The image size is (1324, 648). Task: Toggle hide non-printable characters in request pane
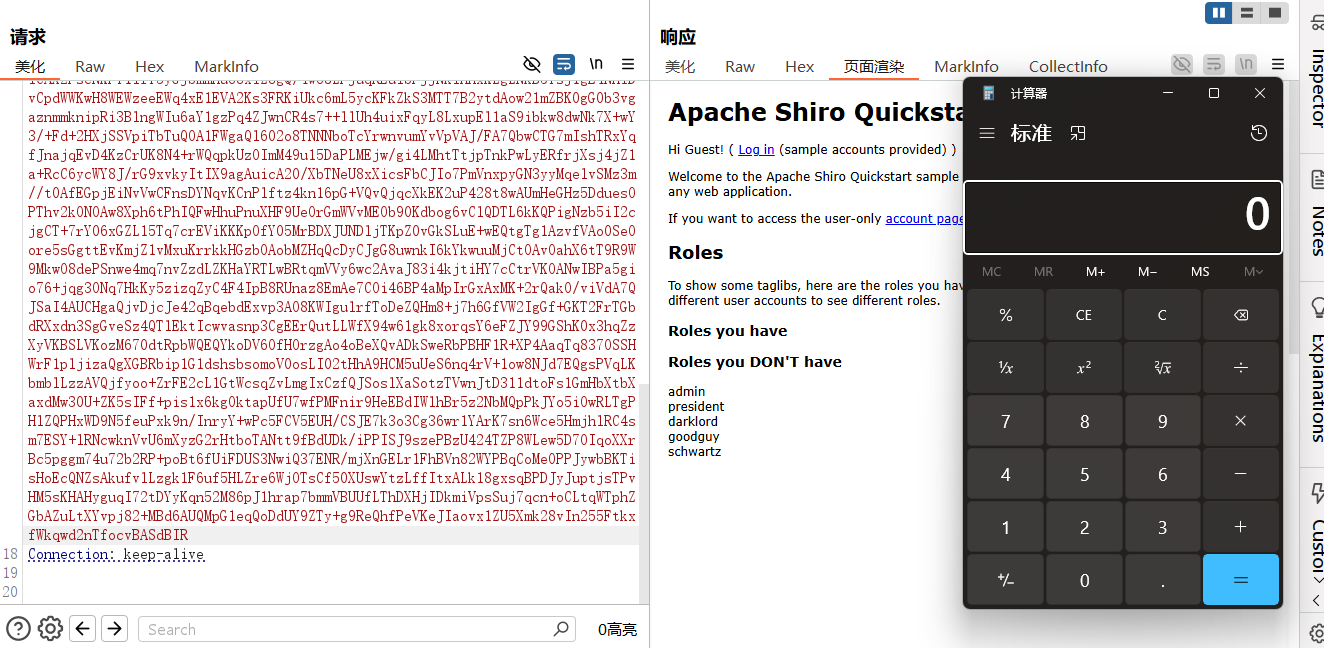[x=532, y=64]
